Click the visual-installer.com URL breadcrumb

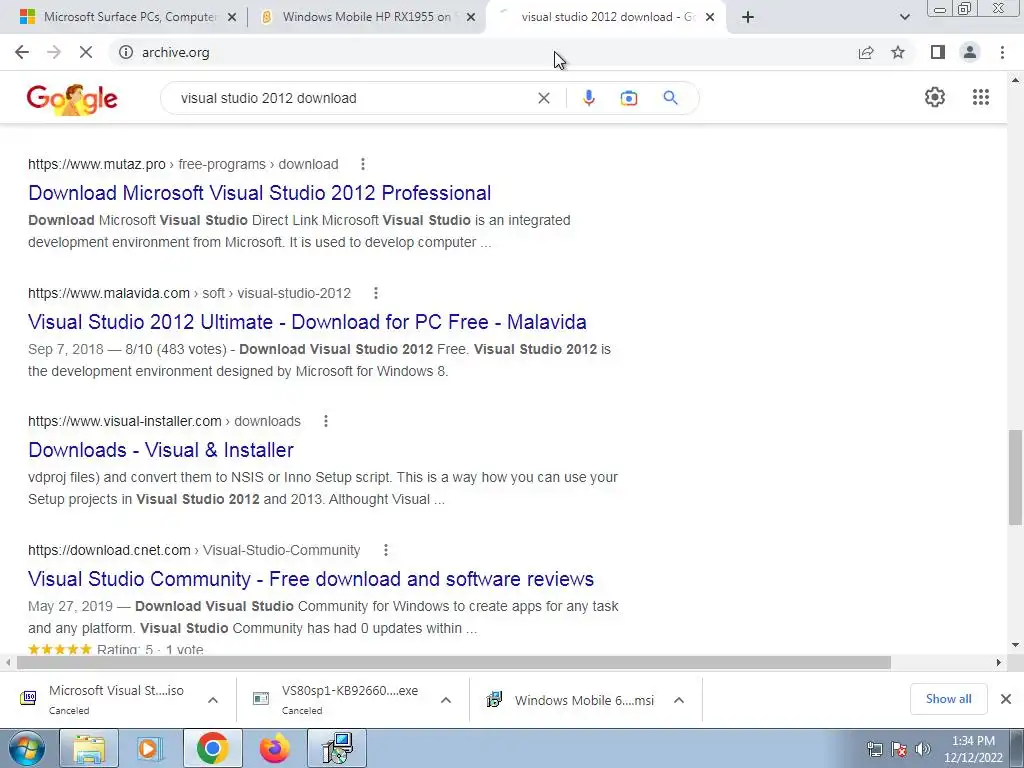pyautogui.click(x=164, y=421)
